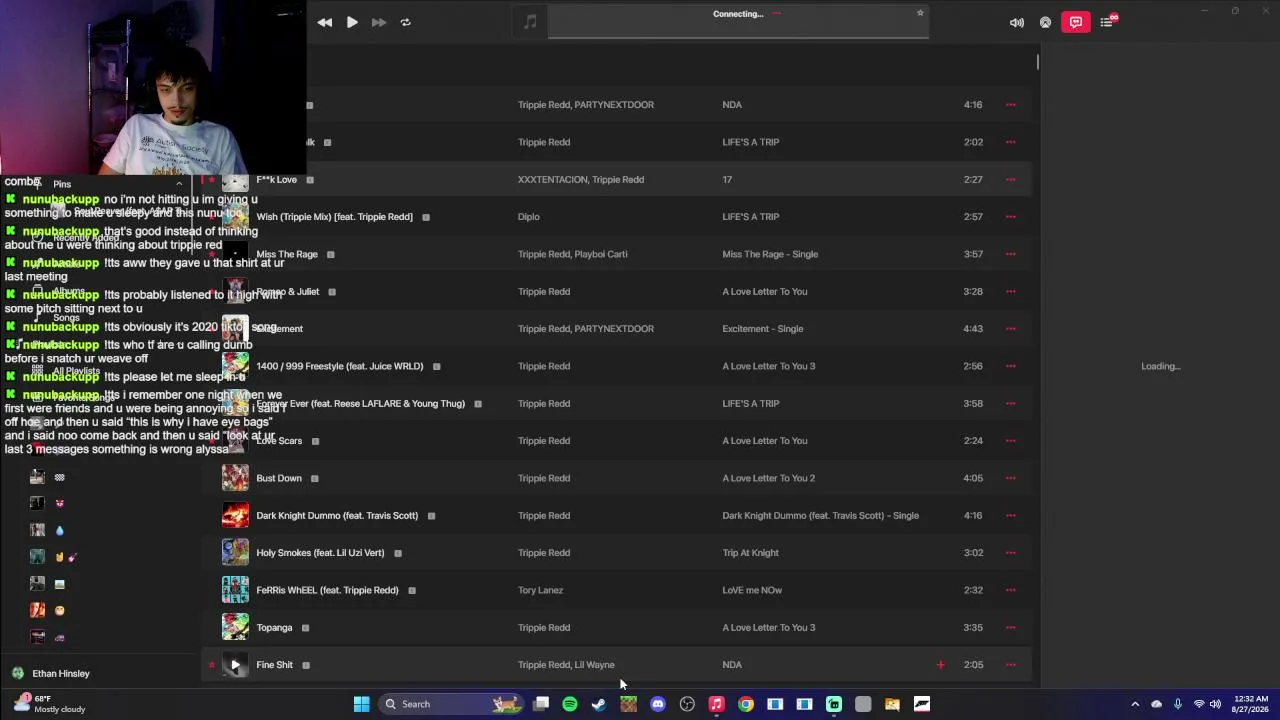Open the taskbar weather widget

[50, 704]
